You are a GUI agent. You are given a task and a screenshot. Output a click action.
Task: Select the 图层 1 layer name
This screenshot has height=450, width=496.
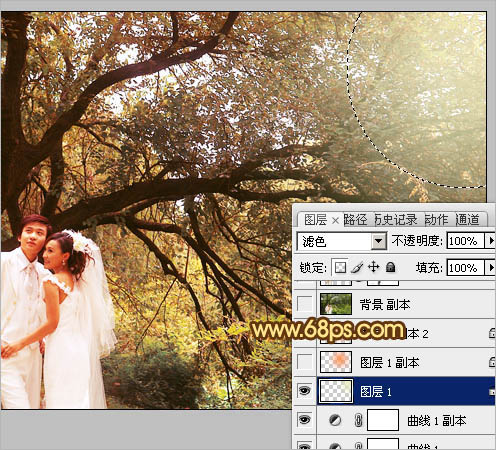click(376, 392)
